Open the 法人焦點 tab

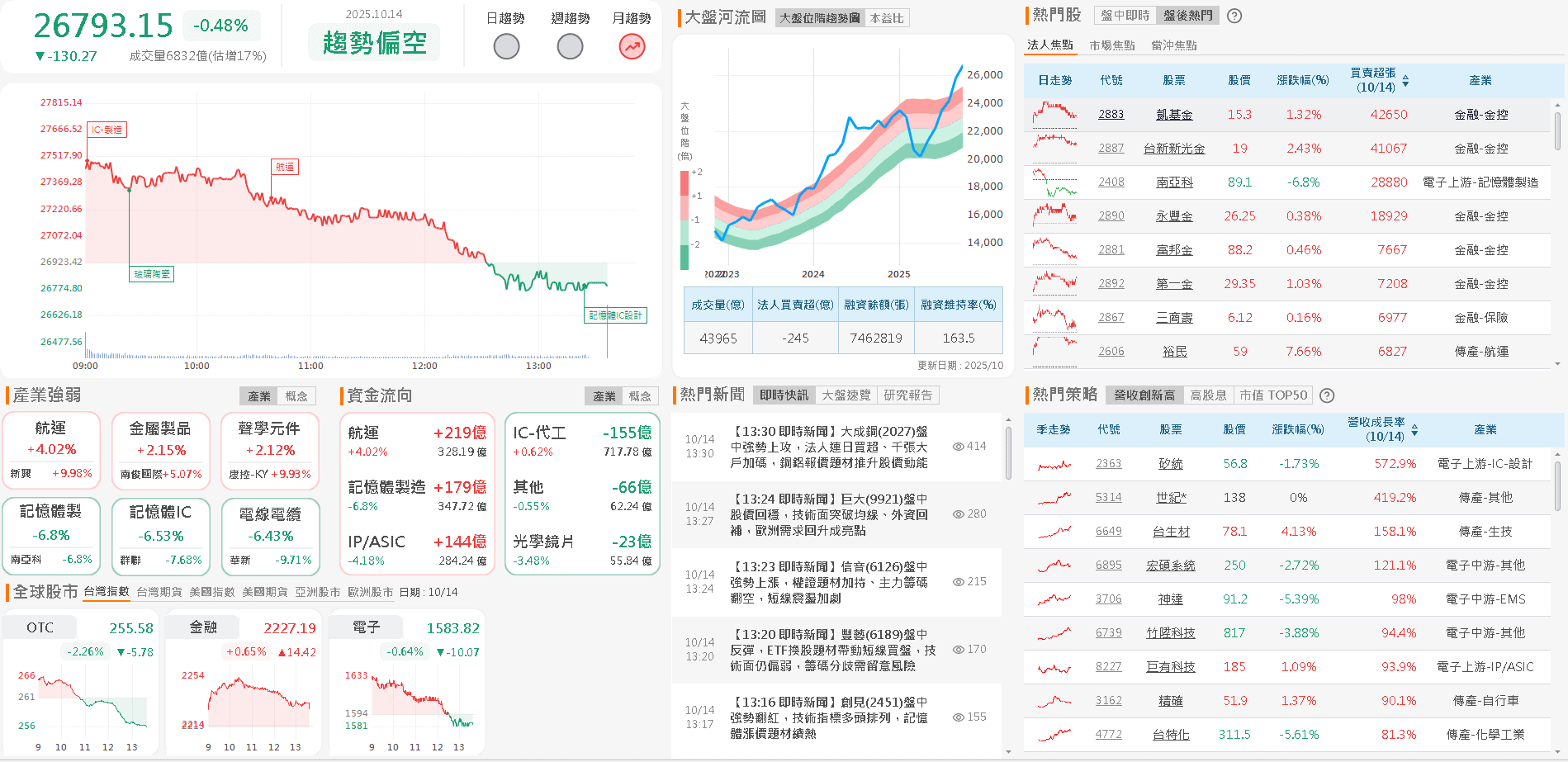[1050, 45]
